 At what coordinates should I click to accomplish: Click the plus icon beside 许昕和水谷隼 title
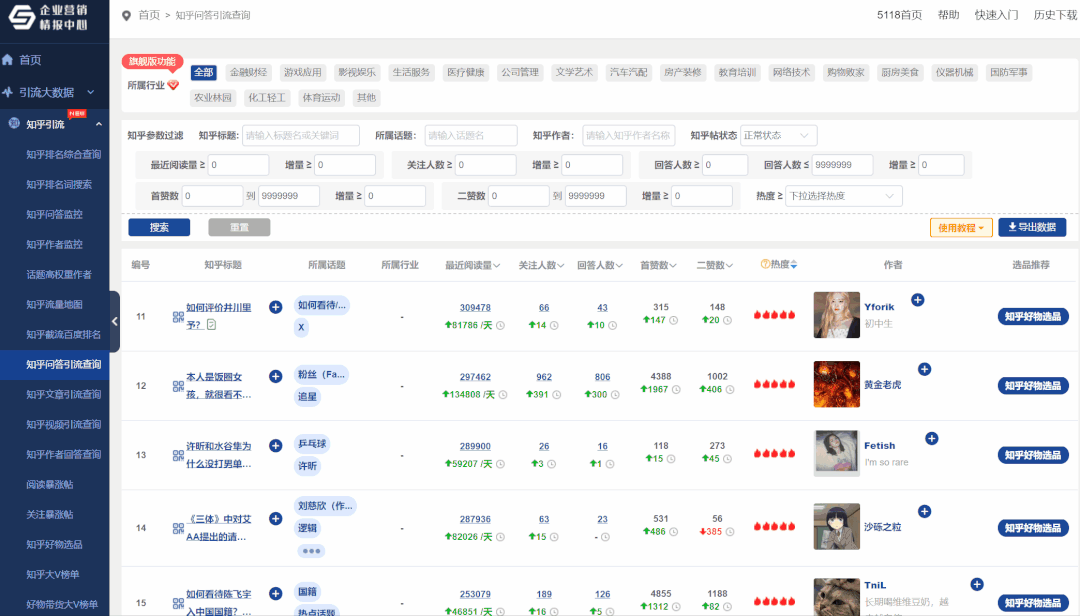tap(276, 446)
